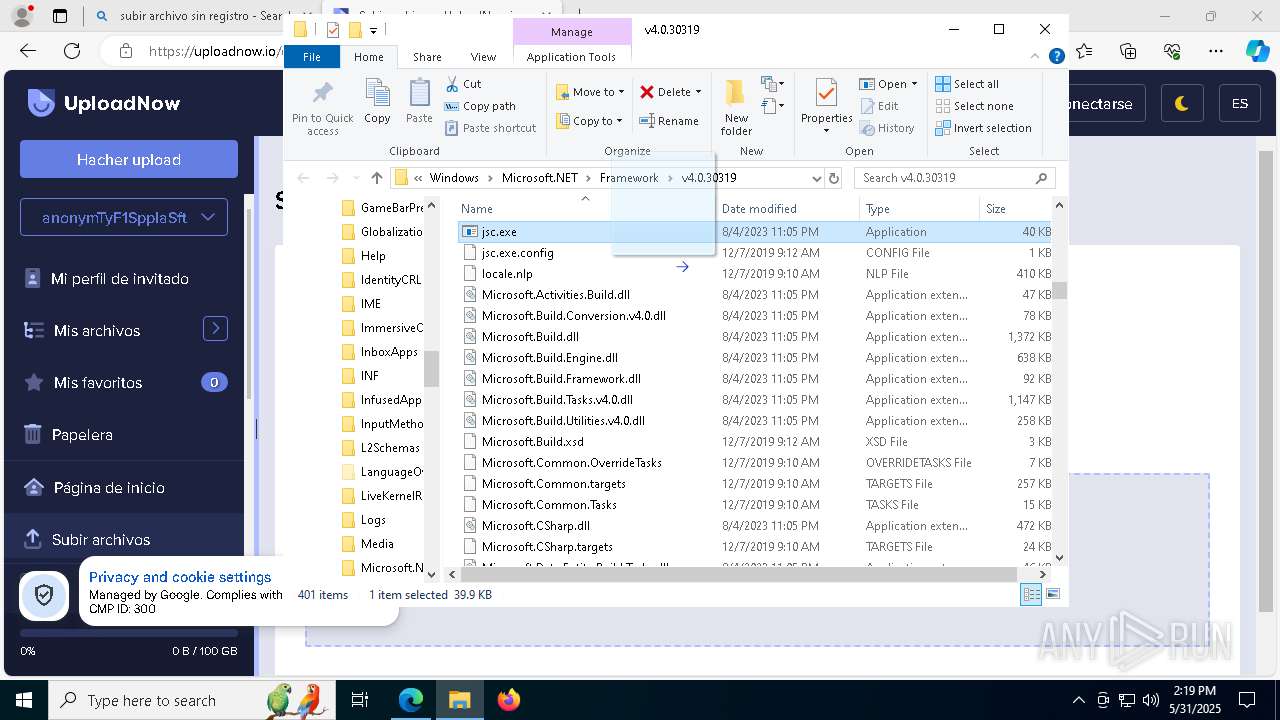Click the Paste ribbon icon
1280x720 pixels.
[419, 101]
